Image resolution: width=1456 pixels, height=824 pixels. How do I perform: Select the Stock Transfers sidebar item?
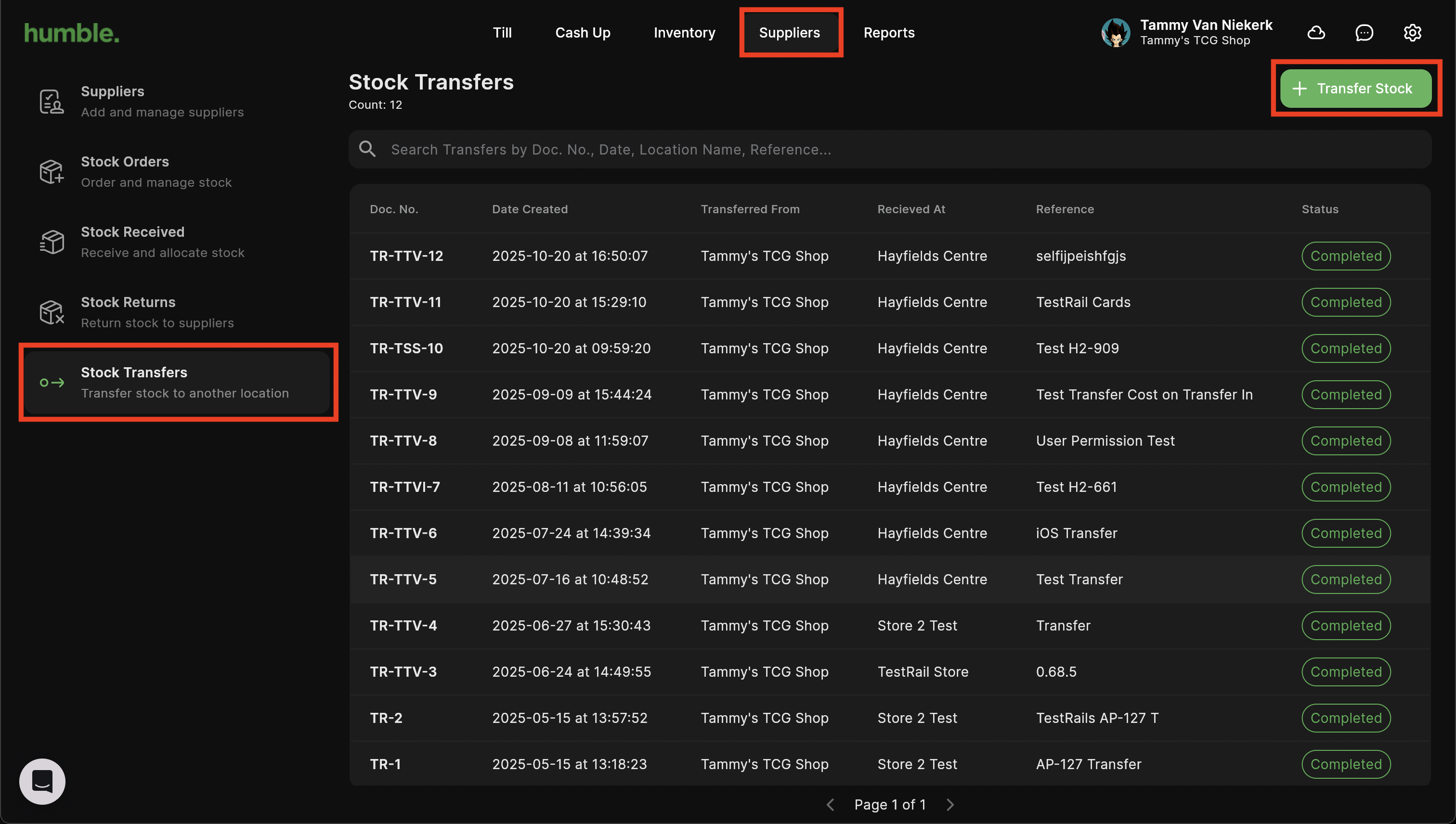coord(178,383)
